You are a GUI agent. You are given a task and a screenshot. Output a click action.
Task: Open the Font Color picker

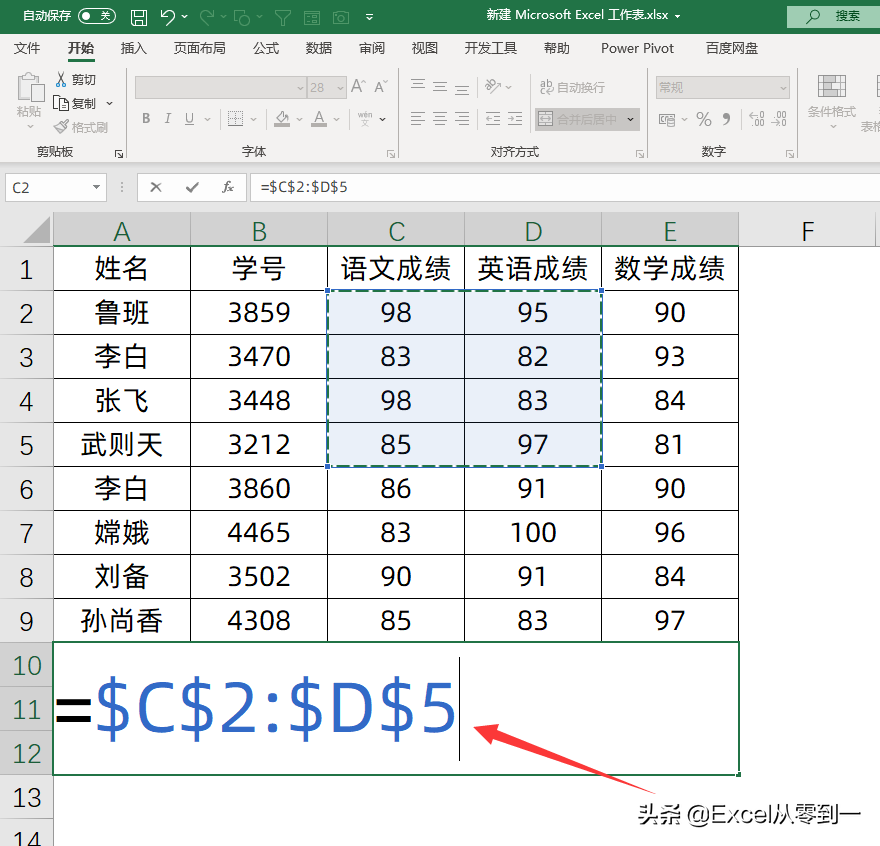tap(318, 118)
